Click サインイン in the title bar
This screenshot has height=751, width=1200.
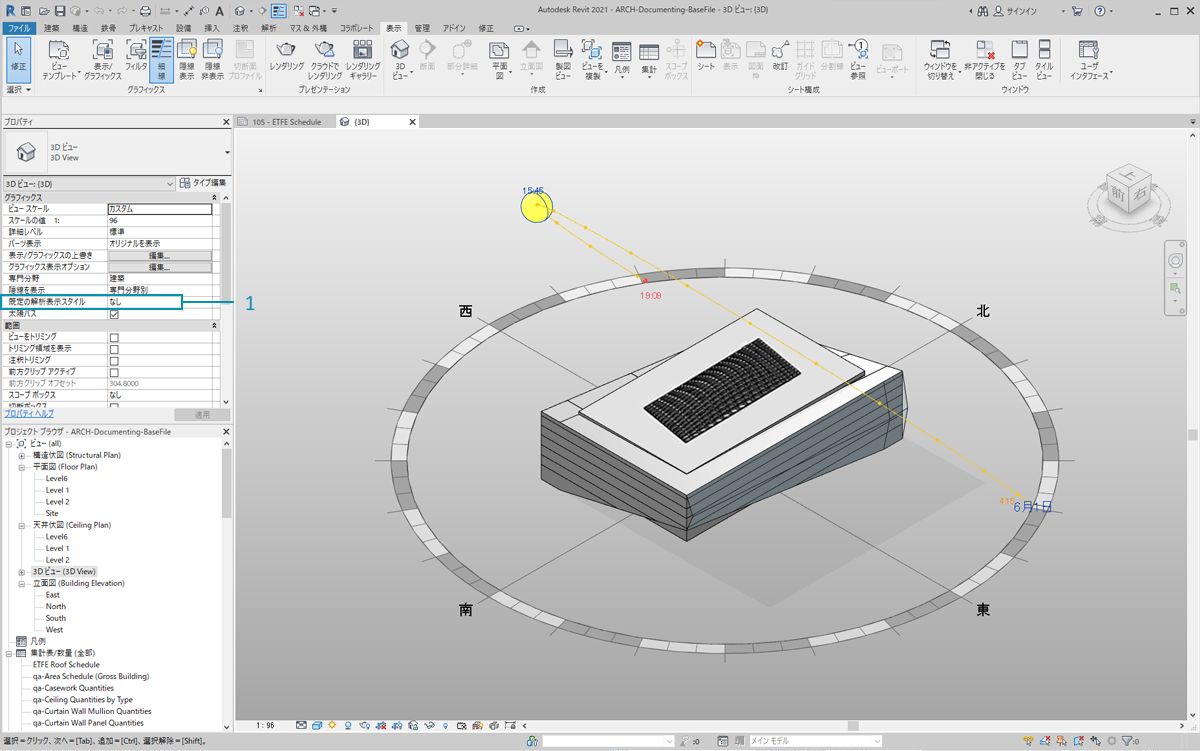click(1023, 10)
